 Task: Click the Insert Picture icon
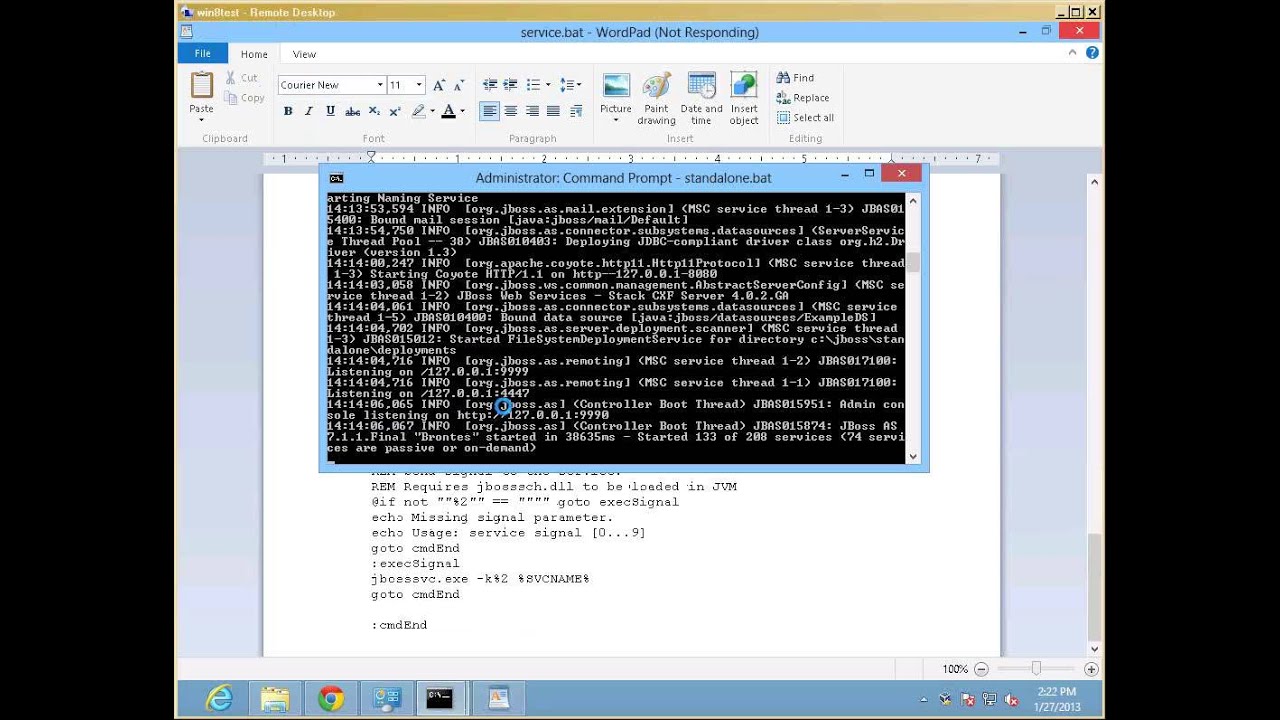tap(616, 86)
